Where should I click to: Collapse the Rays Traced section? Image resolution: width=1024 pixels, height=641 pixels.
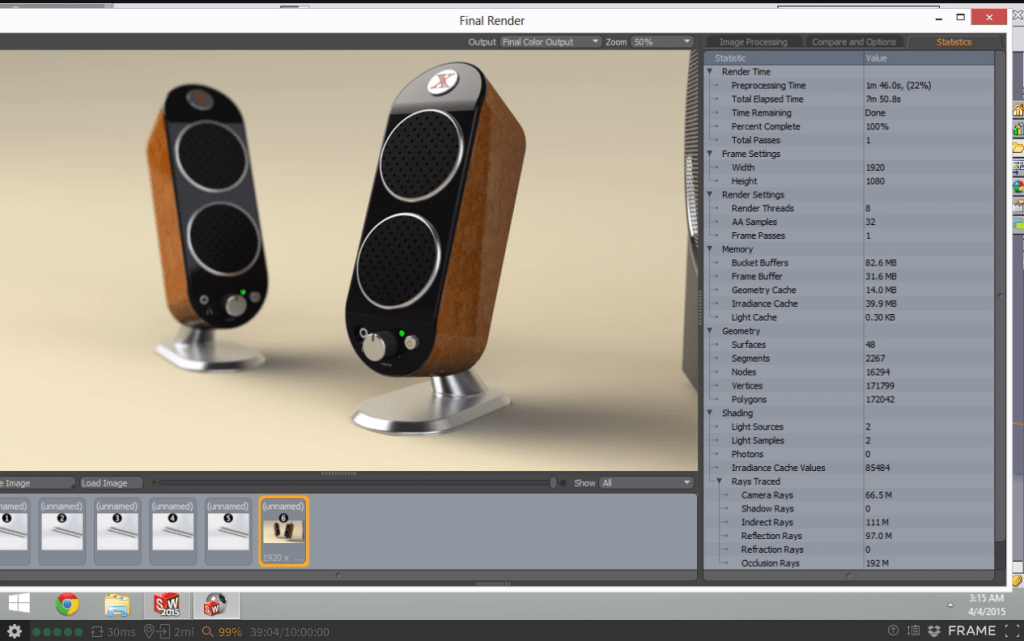coord(719,481)
